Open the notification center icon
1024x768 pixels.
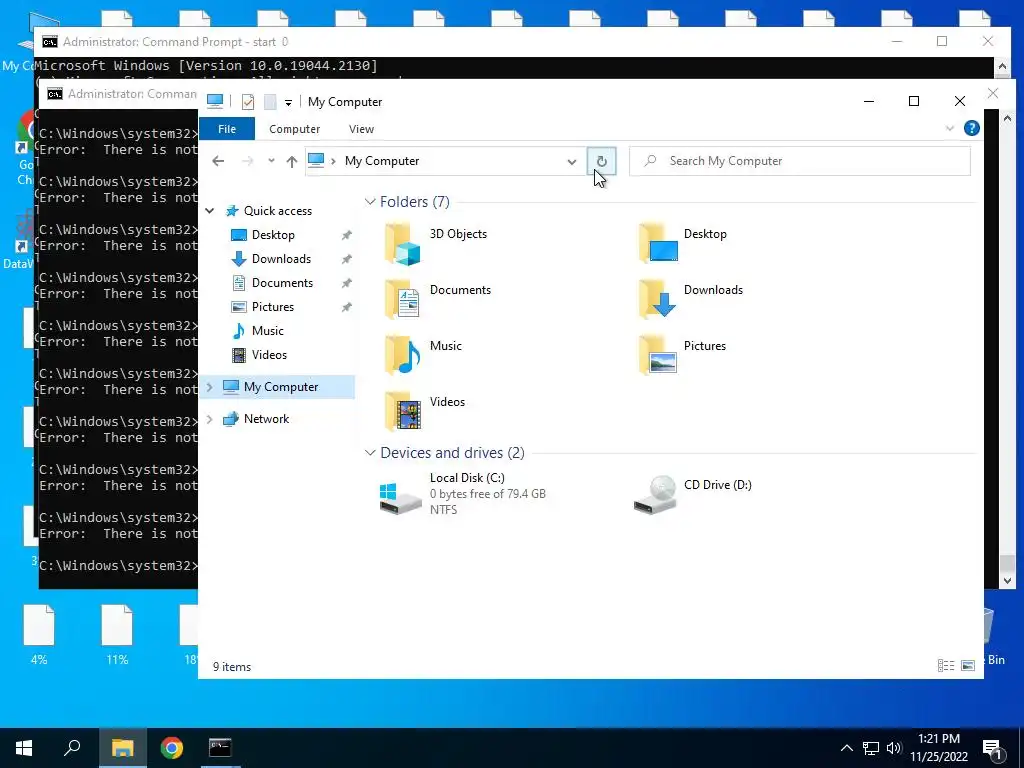pyautogui.click(x=992, y=748)
